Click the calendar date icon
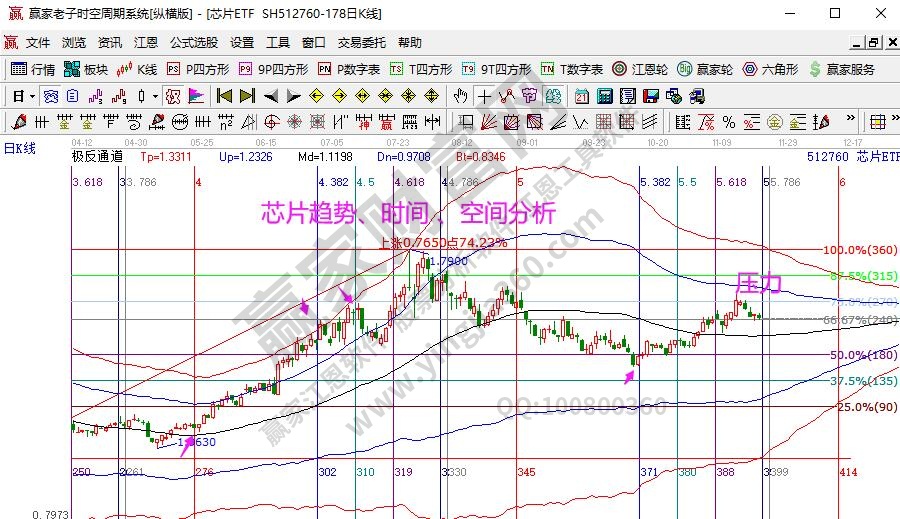This screenshot has height=519, width=900. [x=582, y=96]
